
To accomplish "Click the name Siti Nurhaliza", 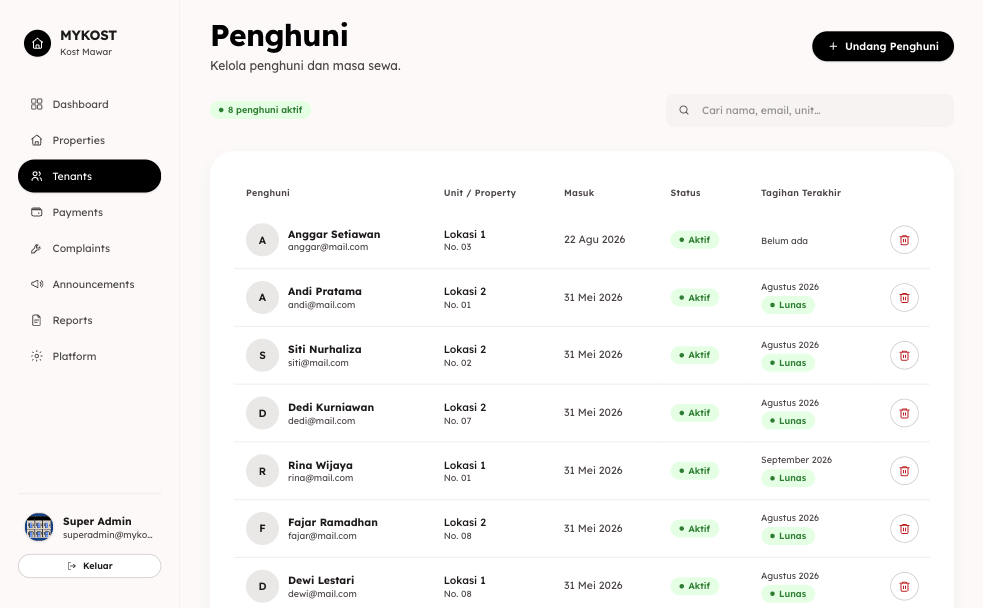I will 325,349.
